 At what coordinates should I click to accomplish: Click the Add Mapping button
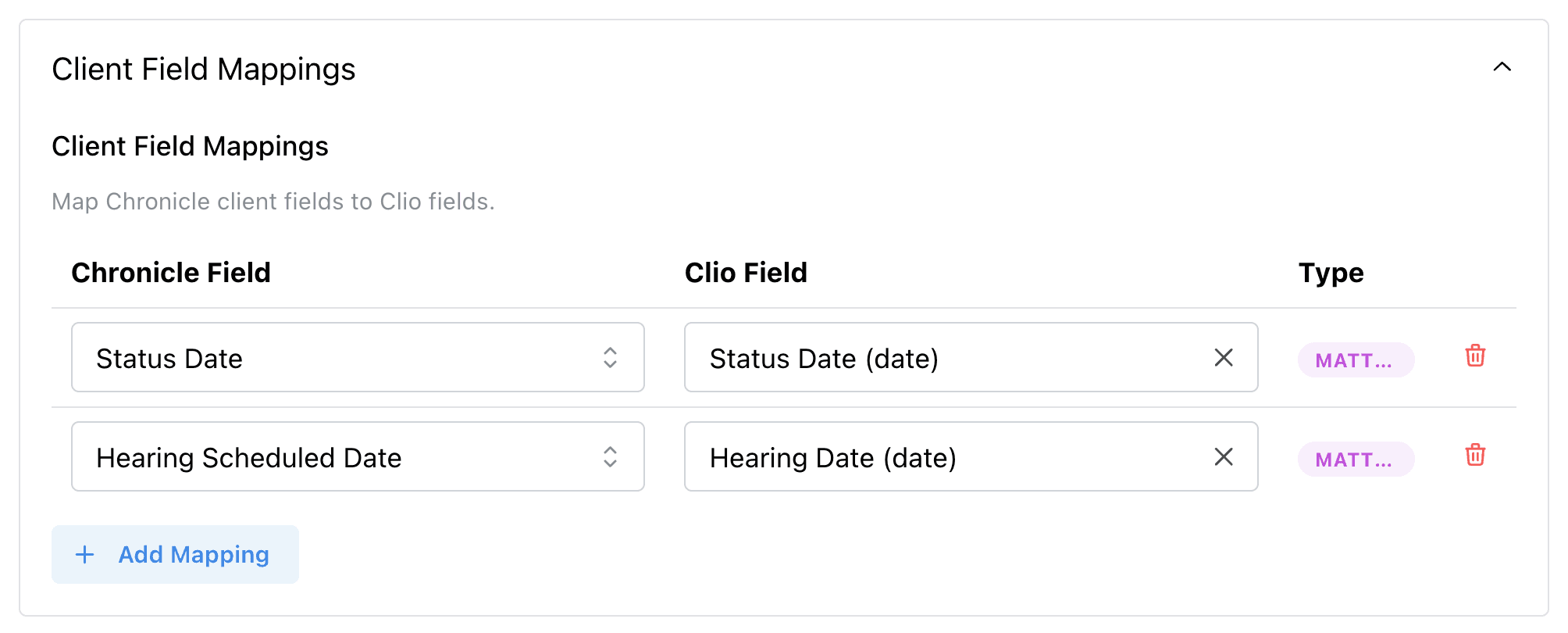(x=174, y=554)
